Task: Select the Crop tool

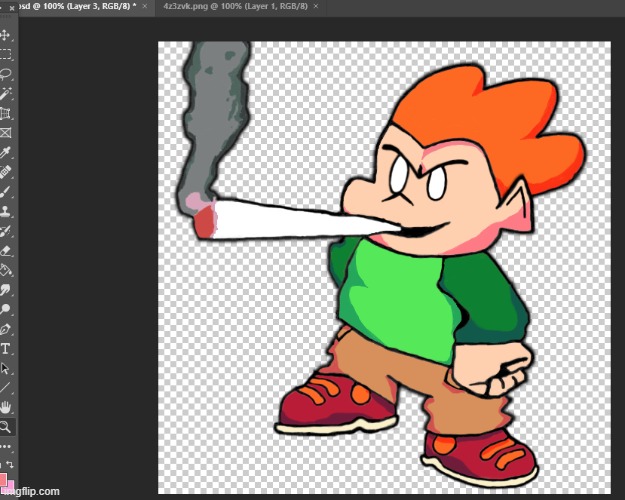Action: (x=5, y=113)
